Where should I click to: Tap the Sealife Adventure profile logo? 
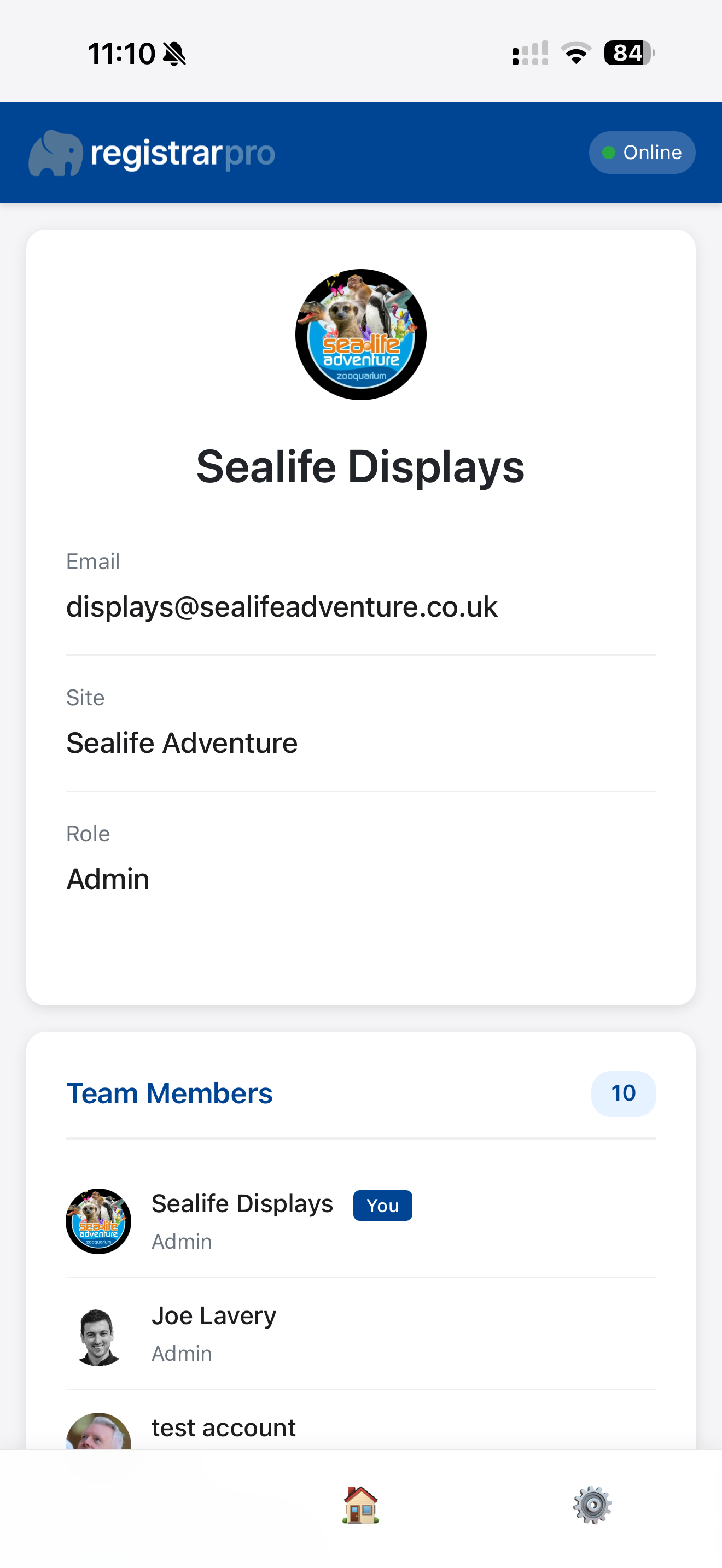(x=360, y=334)
